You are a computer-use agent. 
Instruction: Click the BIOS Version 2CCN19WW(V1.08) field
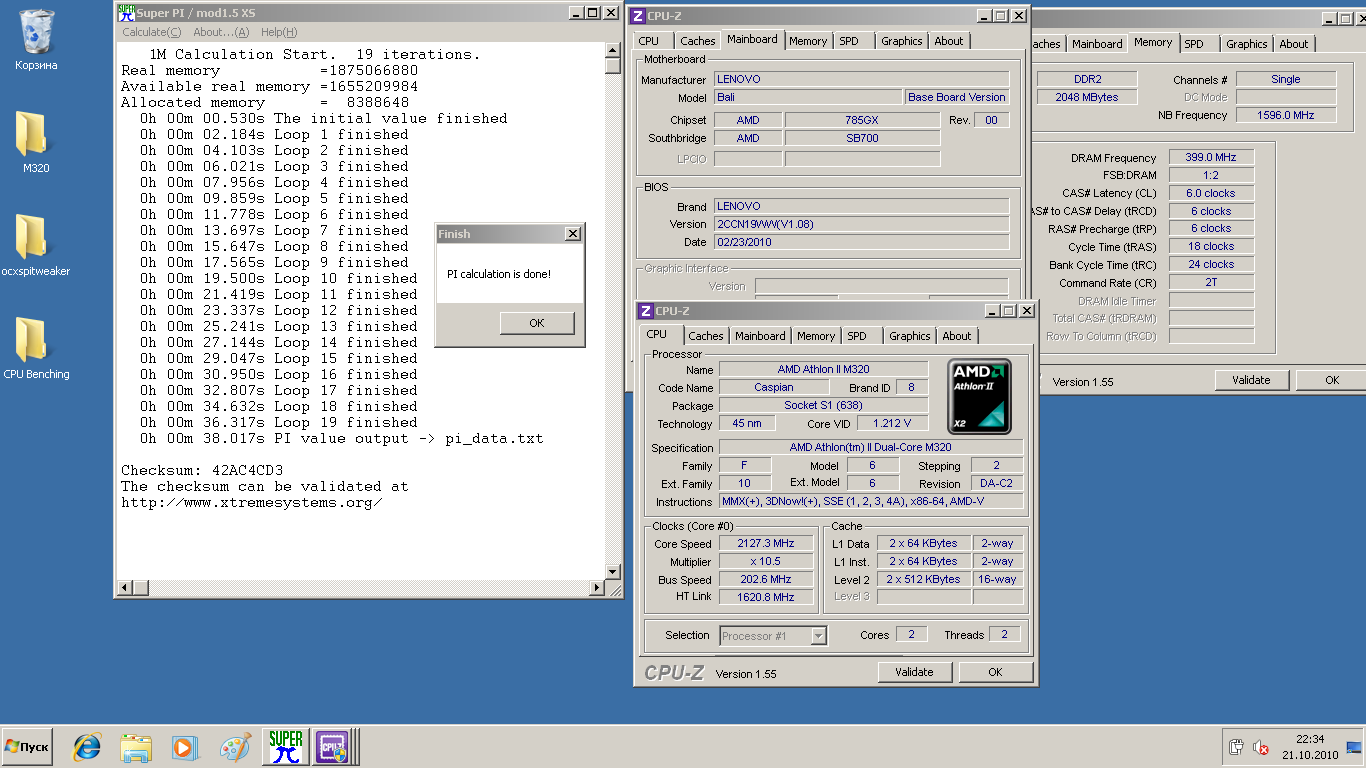tap(861, 224)
